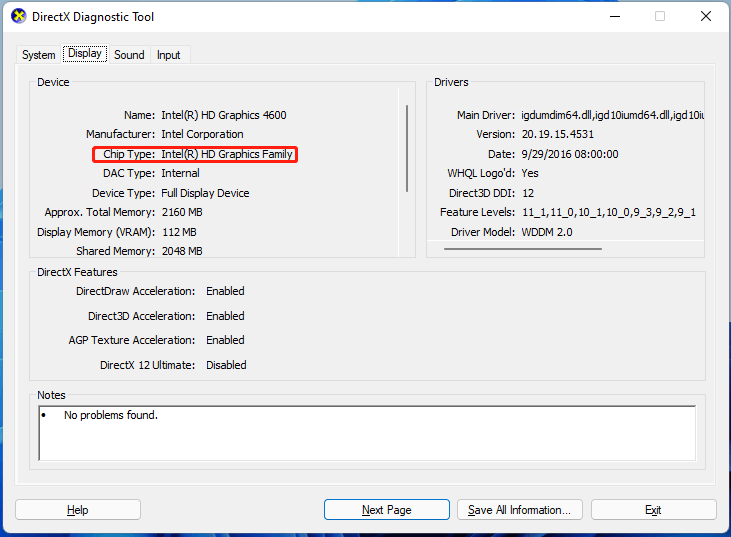
Task: Click the driver date '9/29/2016 08:00:00'
Action: pos(570,154)
